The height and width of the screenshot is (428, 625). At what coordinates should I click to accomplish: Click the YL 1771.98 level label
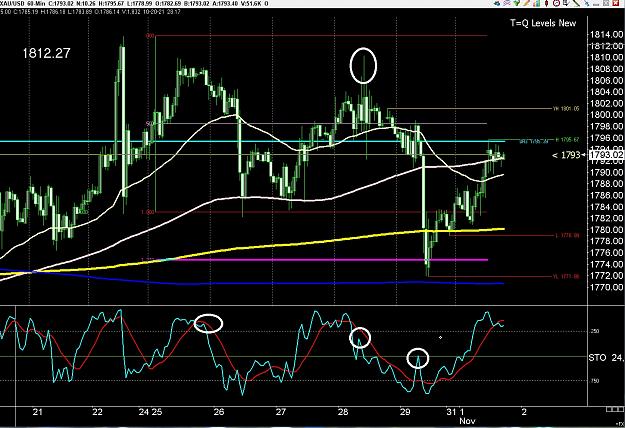click(x=566, y=276)
